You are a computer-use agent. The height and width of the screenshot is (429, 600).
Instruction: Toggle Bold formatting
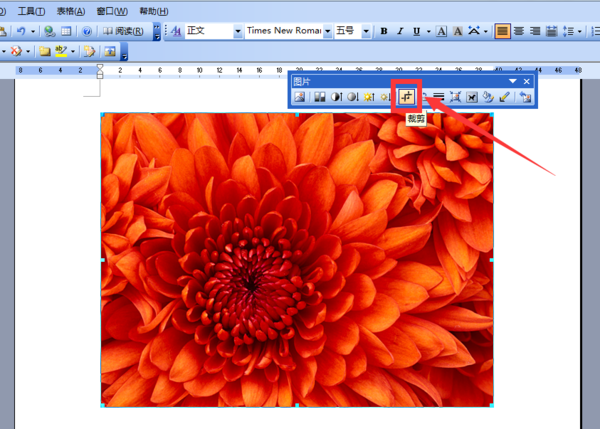pos(383,31)
